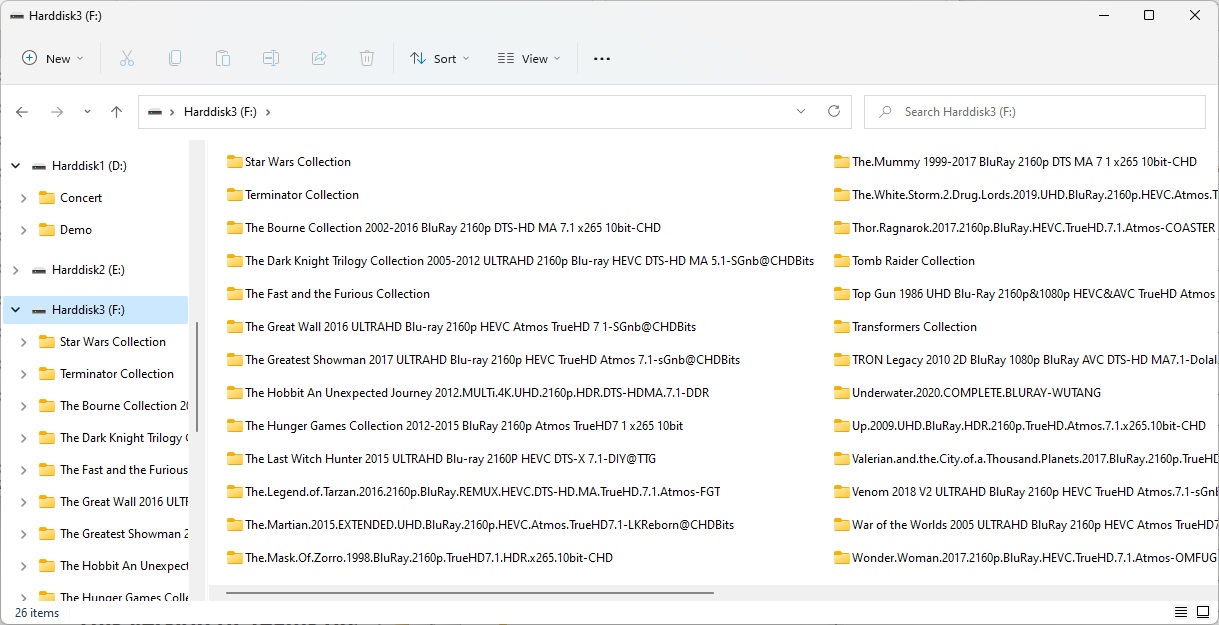1219x625 pixels.
Task: Expand the Harddisk2 (E:) tree node
Action: click(x=15, y=270)
